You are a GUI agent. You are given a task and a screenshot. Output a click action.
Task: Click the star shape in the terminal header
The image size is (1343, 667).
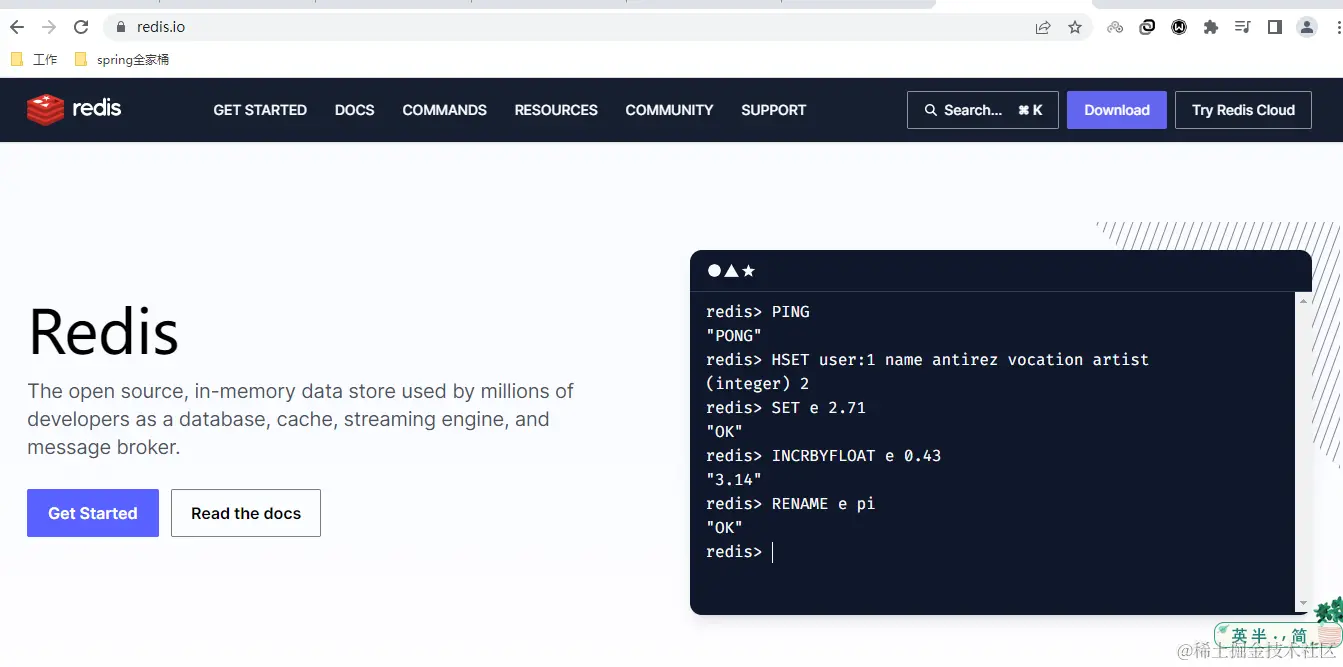[748, 271]
